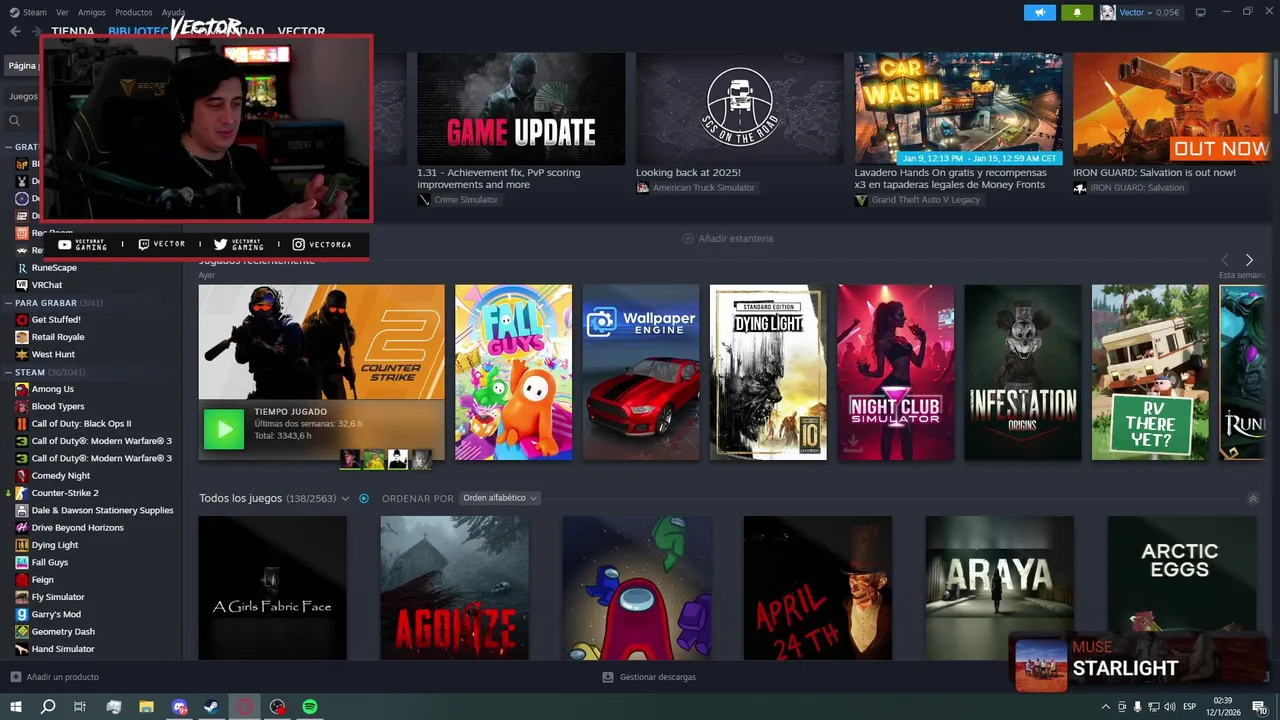Image resolution: width=1280 pixels, height=720 pixels.
Task: Open Task View on the taskbar
Action: click(80, 707)
